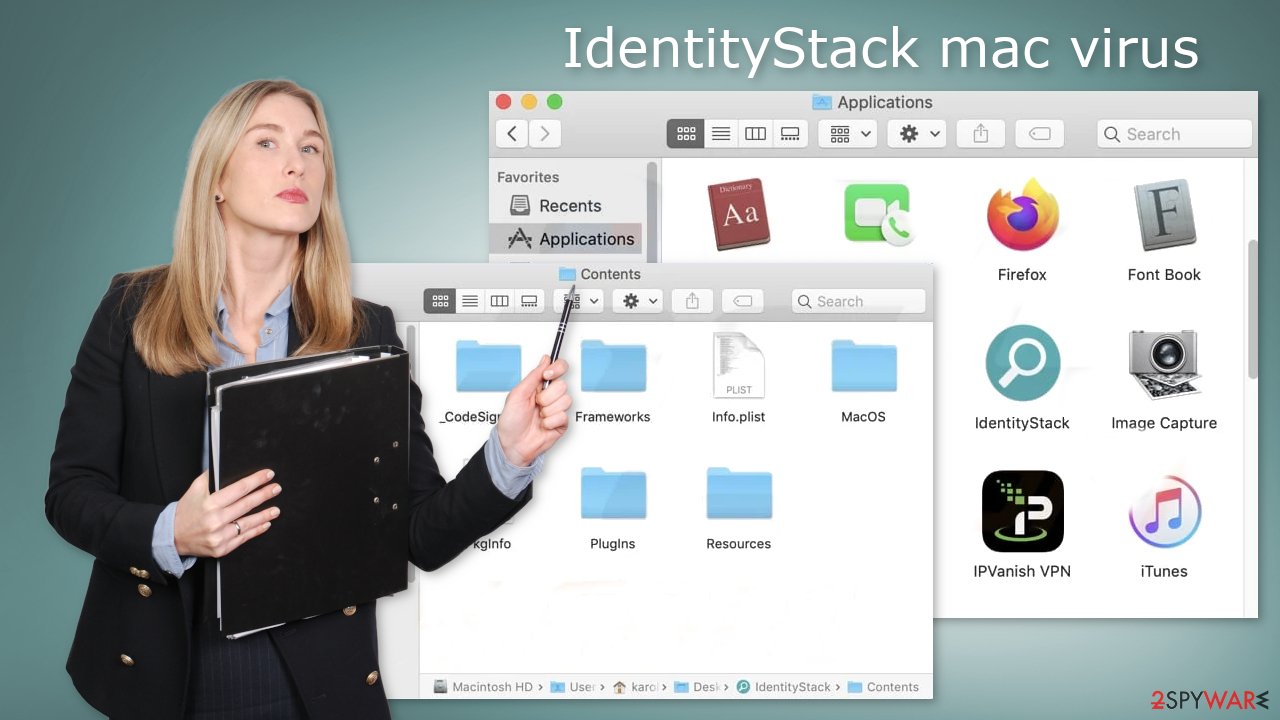Screen dimensions: 1280x720
Task: Open Image Capture application
Action: click(1164, 362)
